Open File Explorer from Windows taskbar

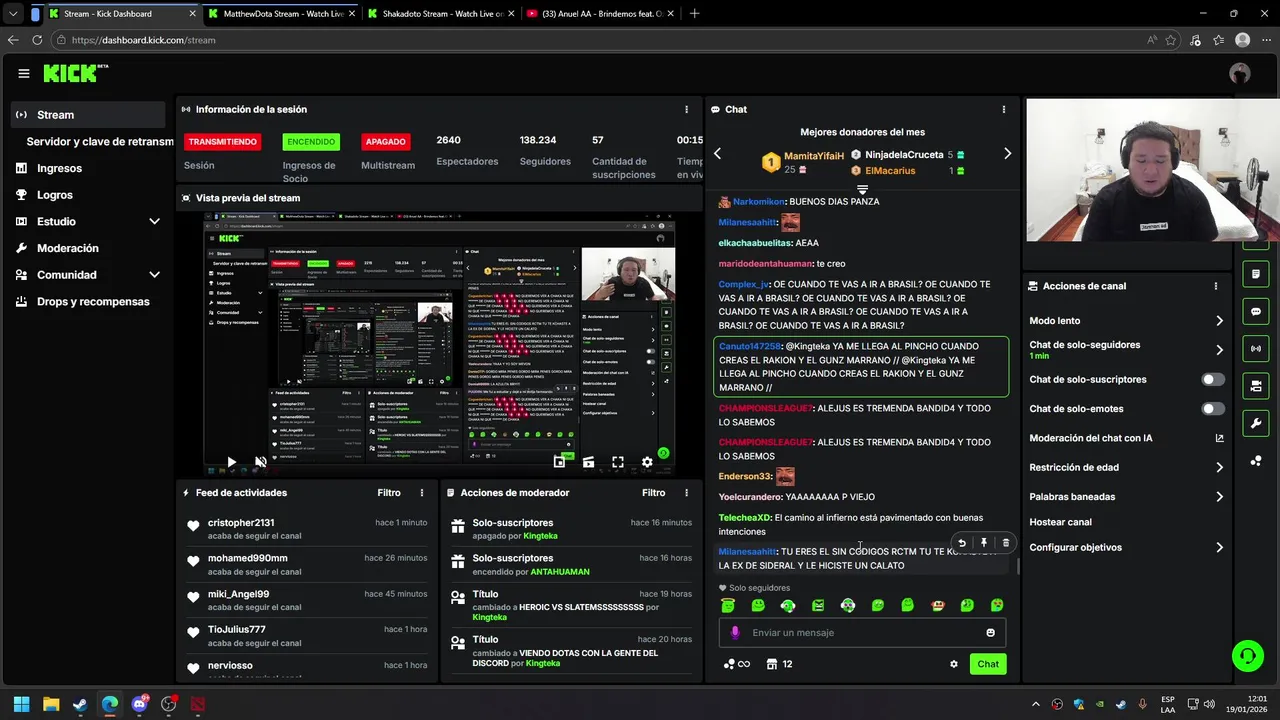point(51,704)
